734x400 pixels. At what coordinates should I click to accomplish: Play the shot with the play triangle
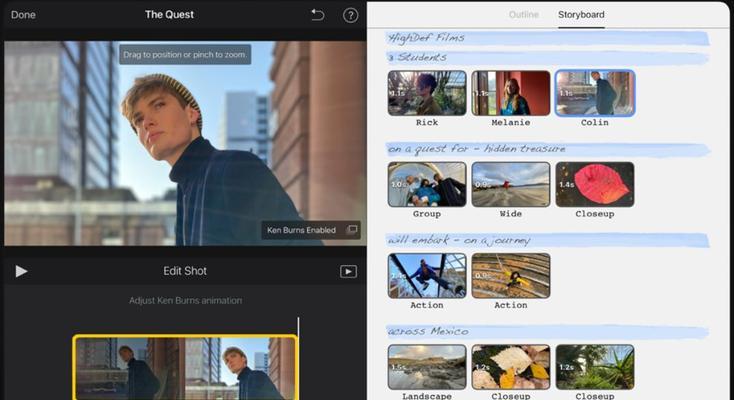tap(21, 271)
